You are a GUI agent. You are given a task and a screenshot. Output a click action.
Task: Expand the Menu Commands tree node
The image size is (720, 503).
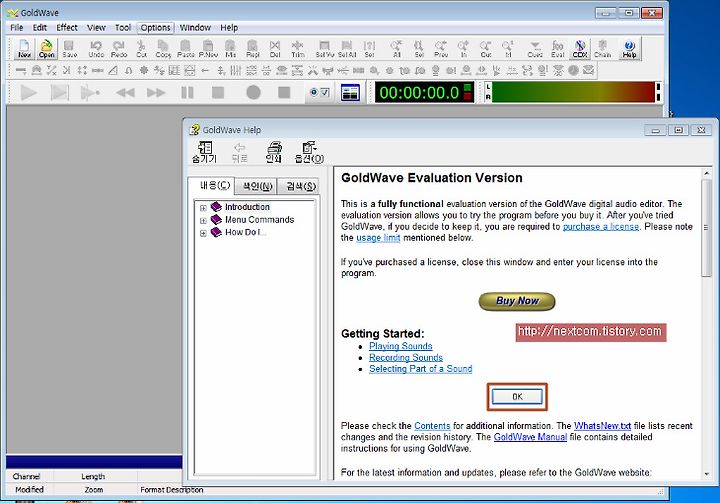(x=203, y=220)
